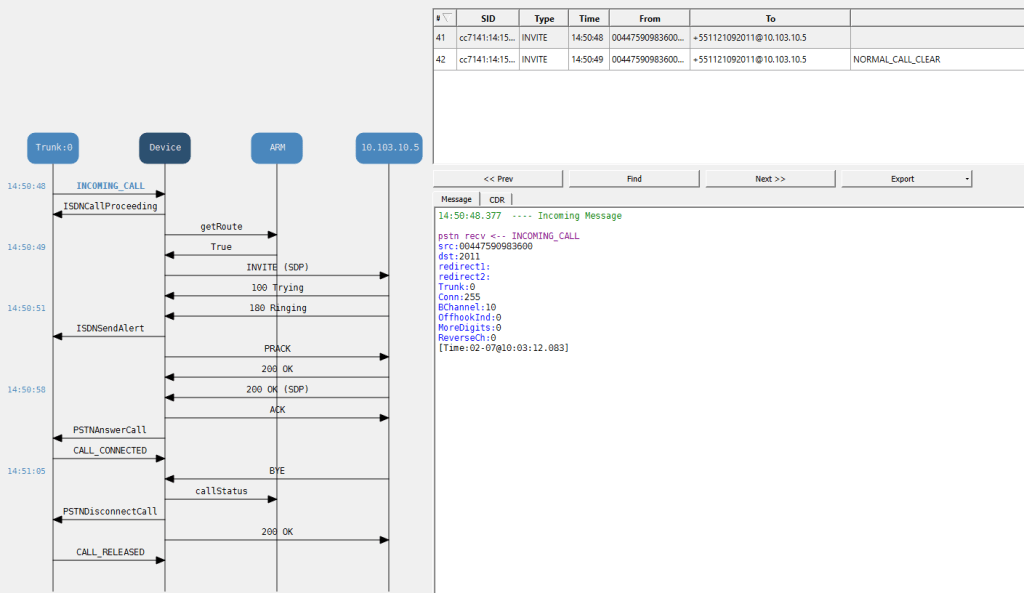Image resolution: width=1024 pixels, height=593 pixels.
Task: Select the BYE message in the flow
Action: [x=277, y=470]
